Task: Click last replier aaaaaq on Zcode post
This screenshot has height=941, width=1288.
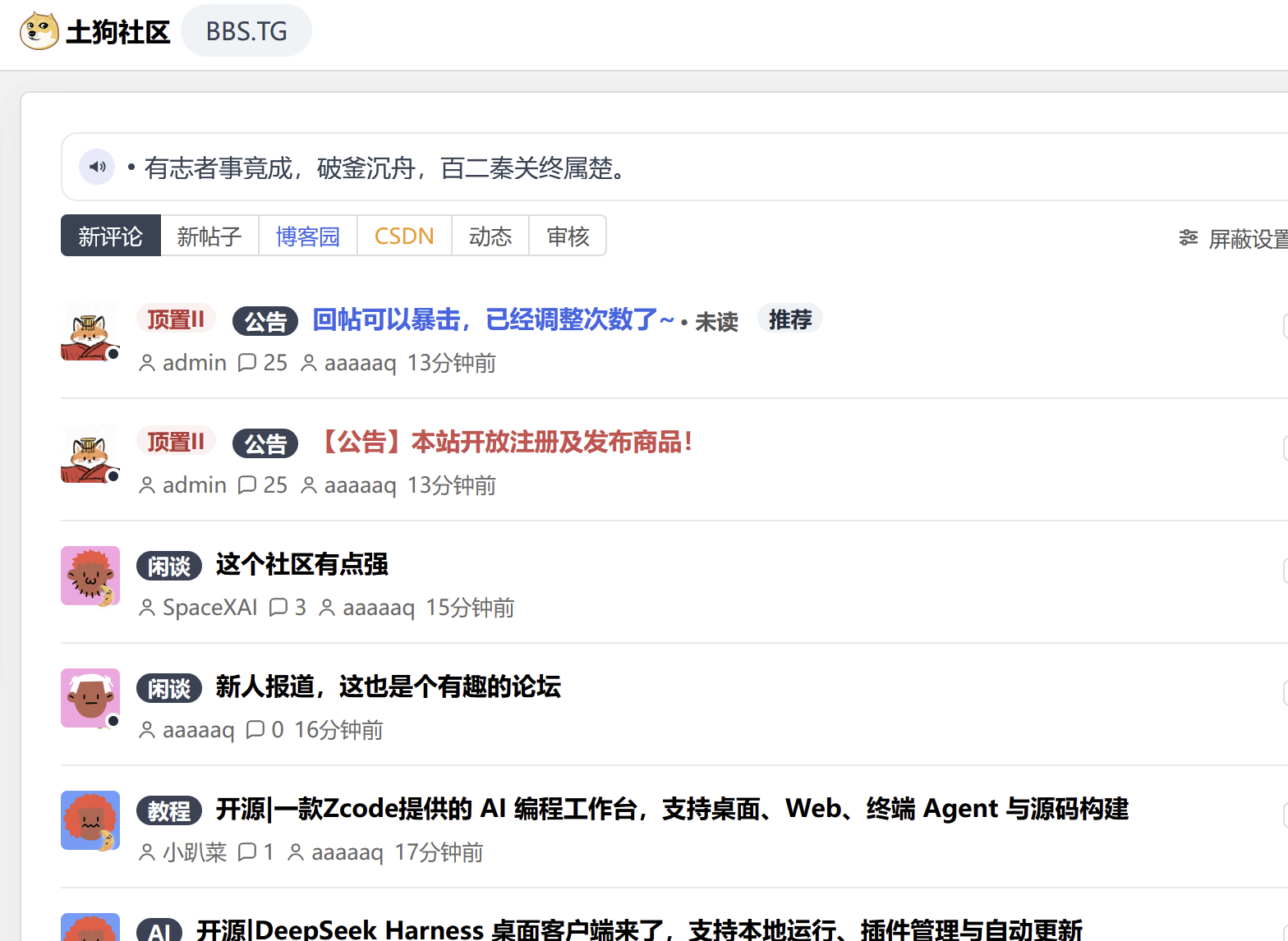Action: pos(347,851)
